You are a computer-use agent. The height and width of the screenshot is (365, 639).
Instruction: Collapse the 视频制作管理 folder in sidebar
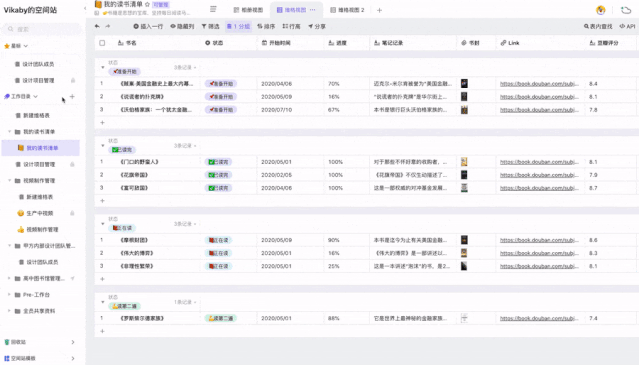(x=9, y=180)
